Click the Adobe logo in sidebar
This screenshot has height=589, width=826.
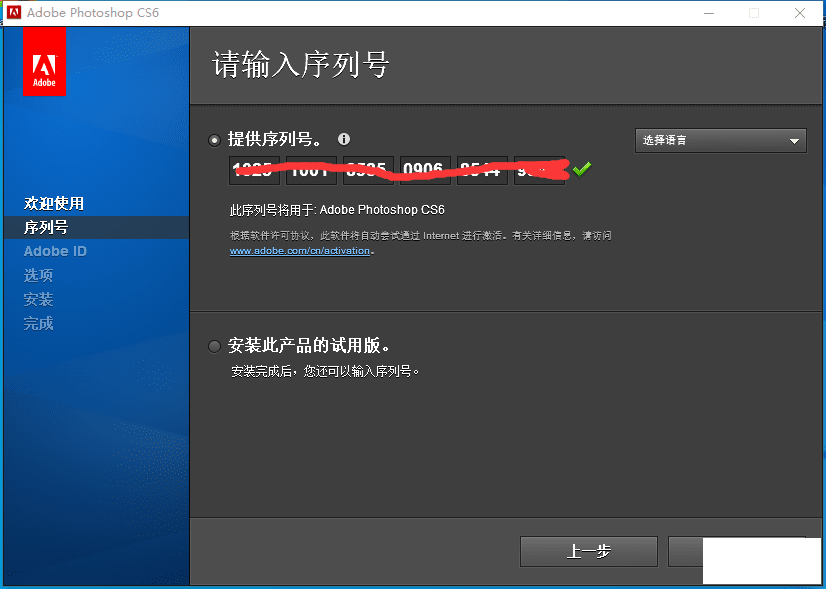(44, 62)
